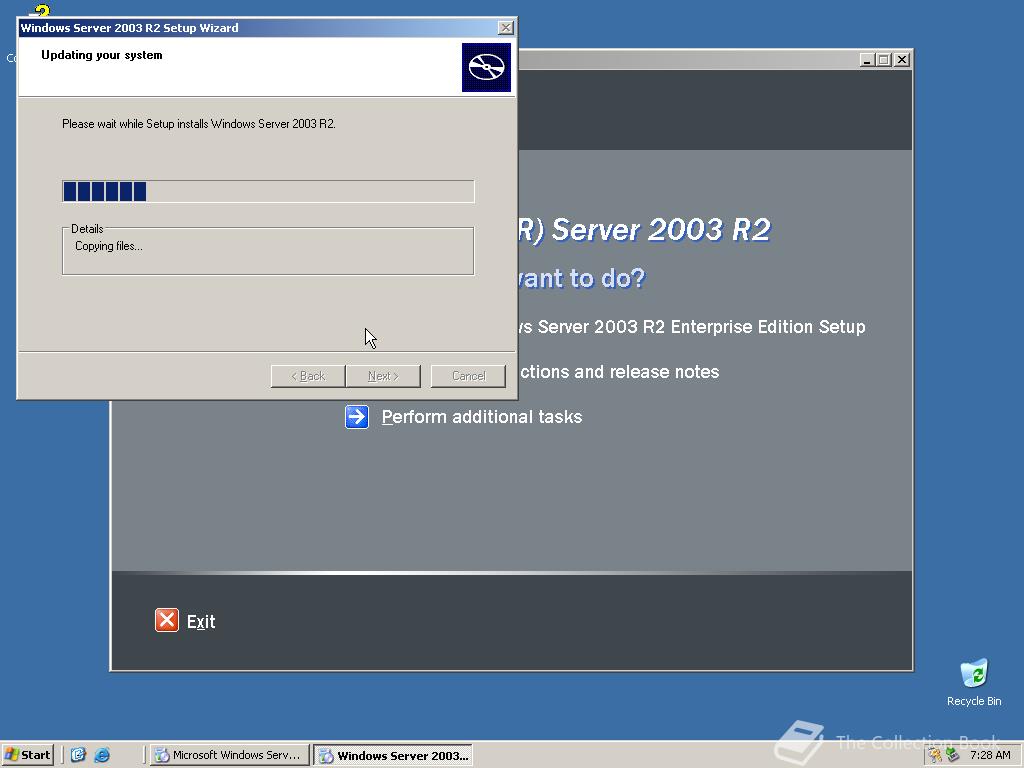
Task: Click the clock showing 7:28 AM
Action: (x=990, y=755)
